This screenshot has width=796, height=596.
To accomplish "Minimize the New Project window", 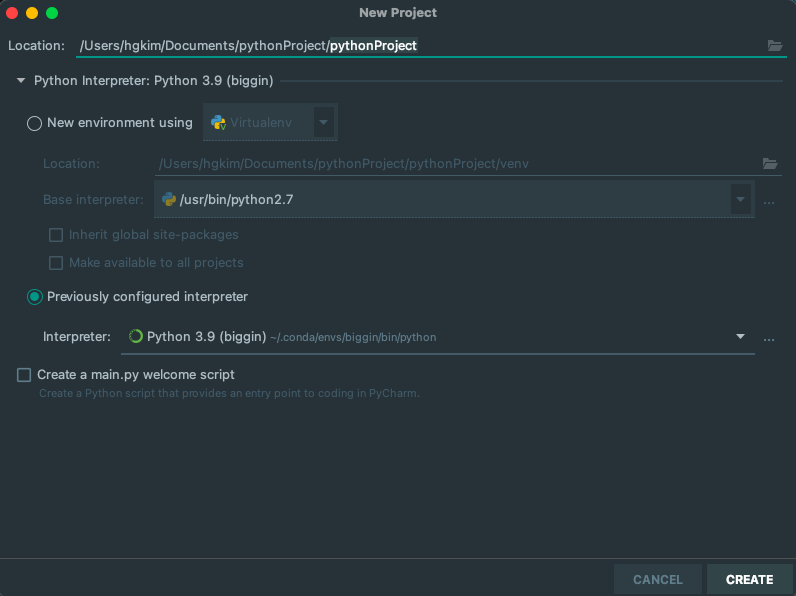I will click(x=32, y=13).
